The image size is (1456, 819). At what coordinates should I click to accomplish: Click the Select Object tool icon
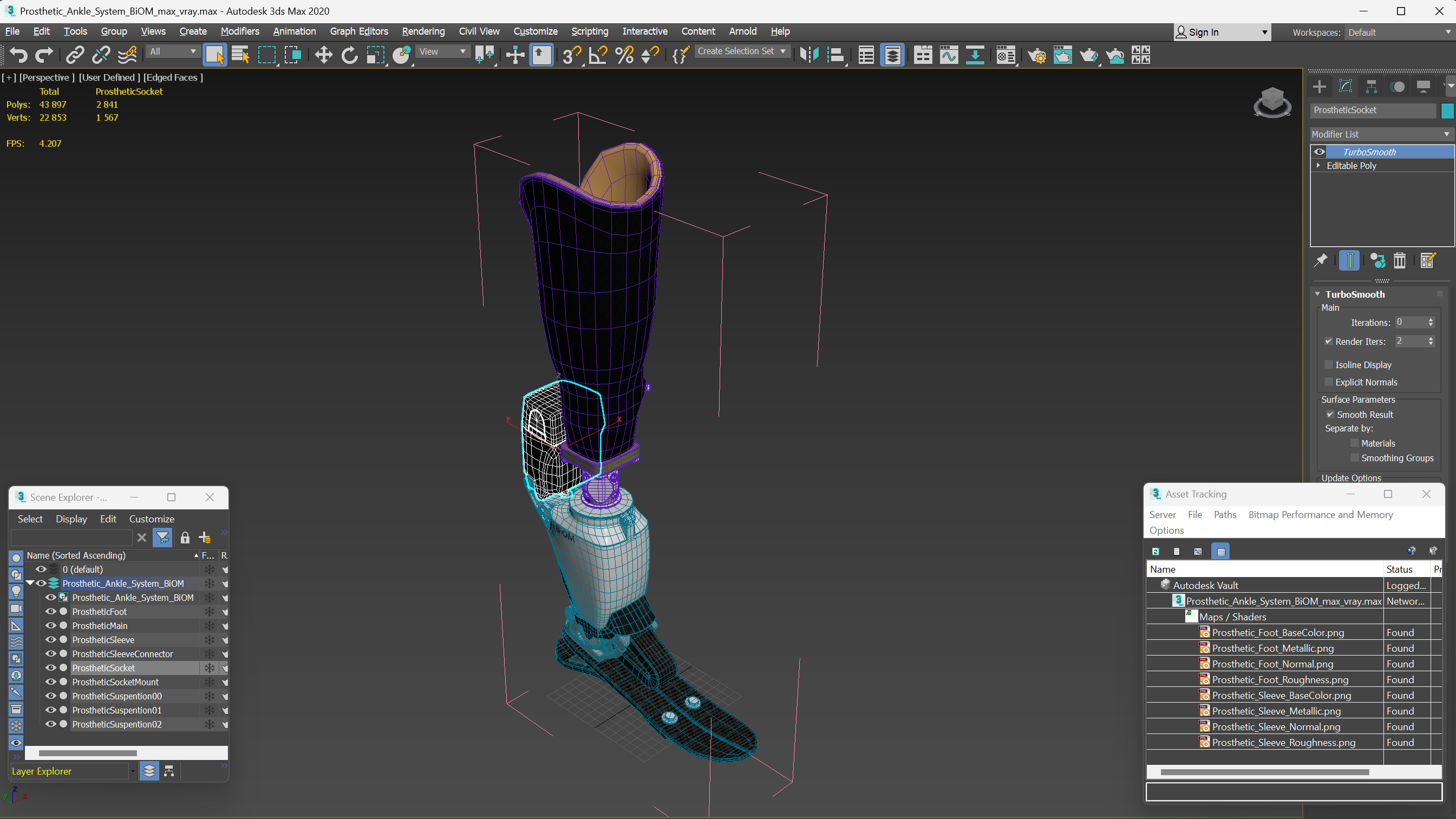(x=214, y=54)
